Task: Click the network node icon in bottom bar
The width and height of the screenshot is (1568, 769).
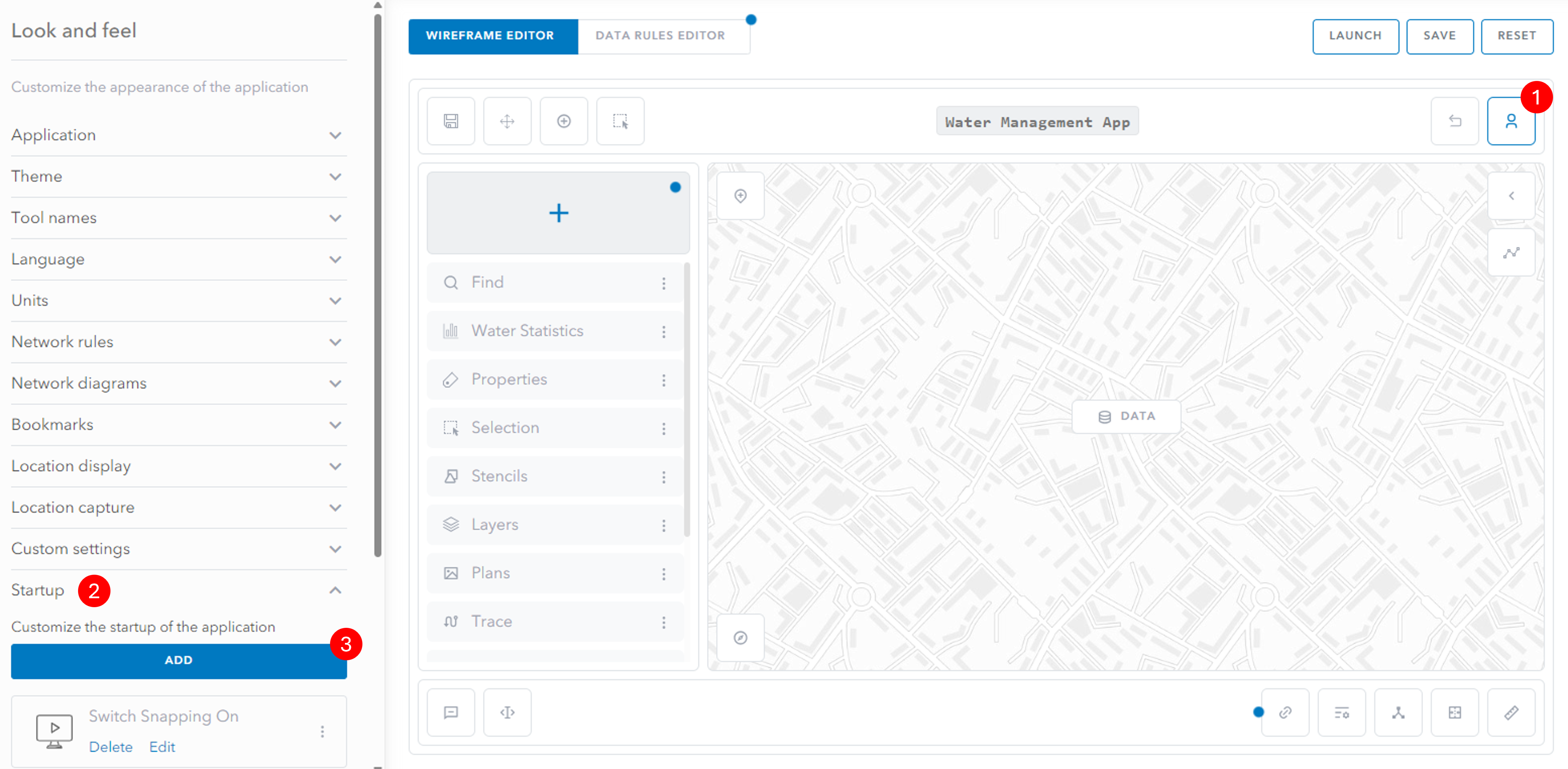Action: [x=1398, y=712]
